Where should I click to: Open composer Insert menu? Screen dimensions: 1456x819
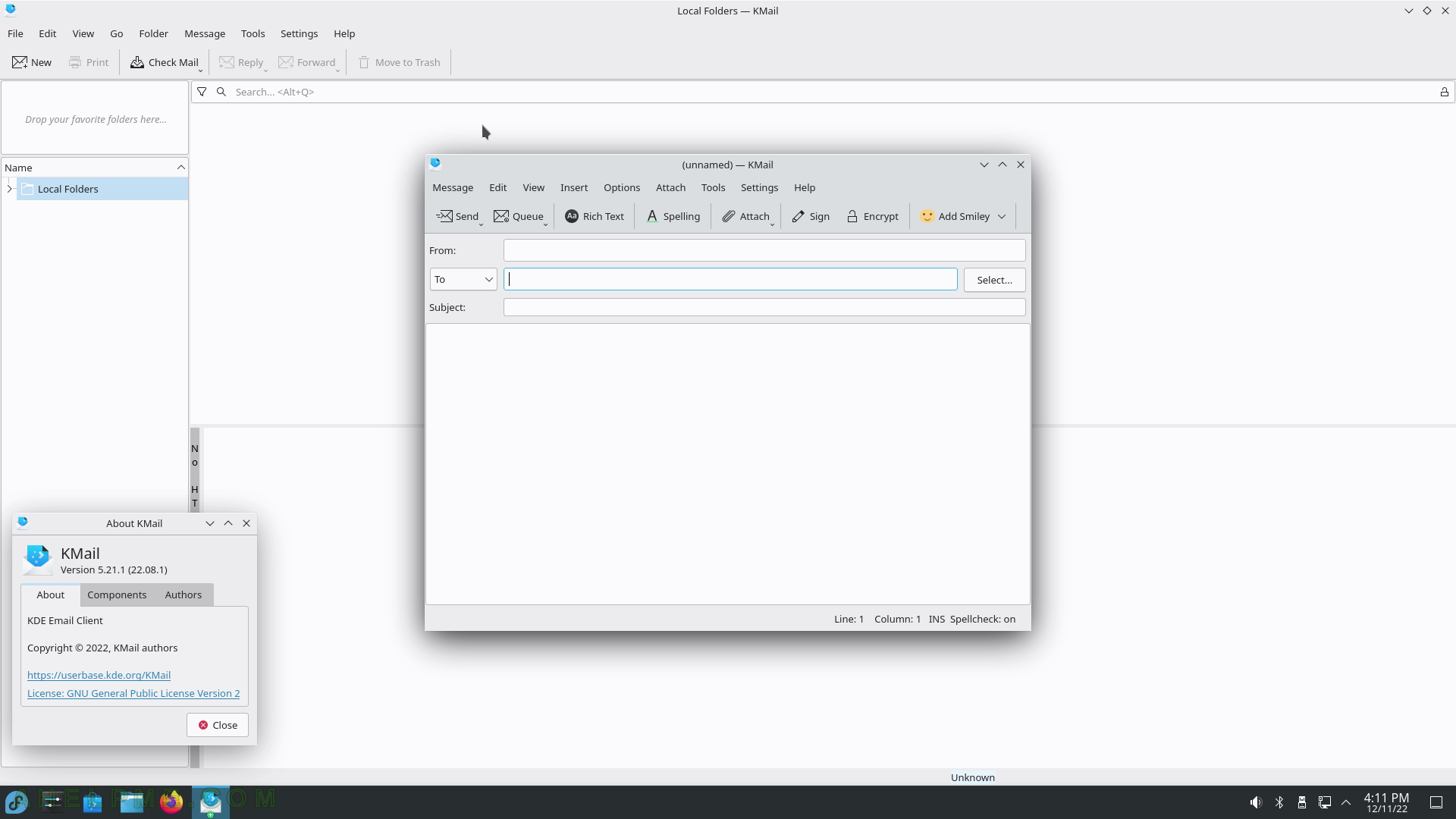pyautogui.click(x=574, y=187)
